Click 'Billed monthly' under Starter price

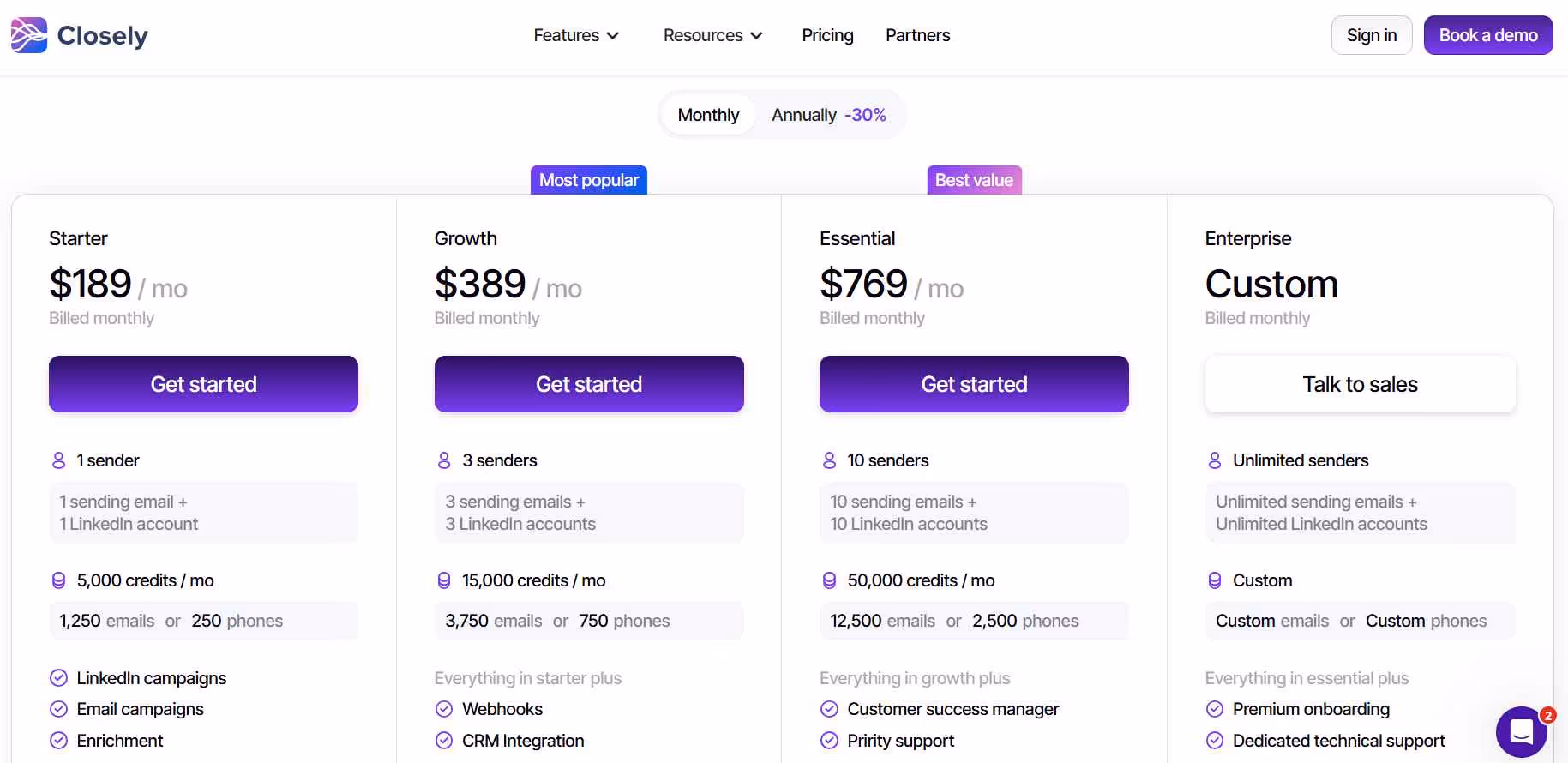[101, 318]
